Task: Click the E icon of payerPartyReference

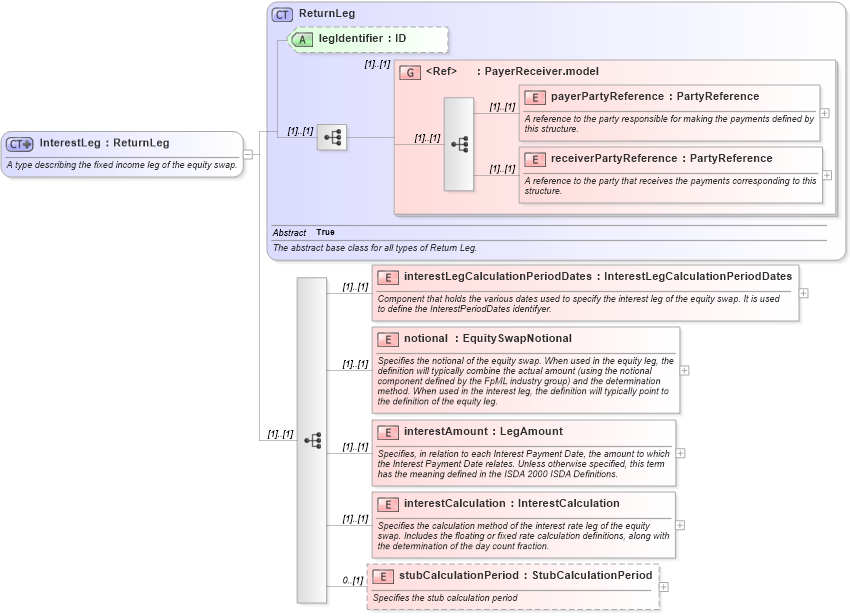Action: 535,98
